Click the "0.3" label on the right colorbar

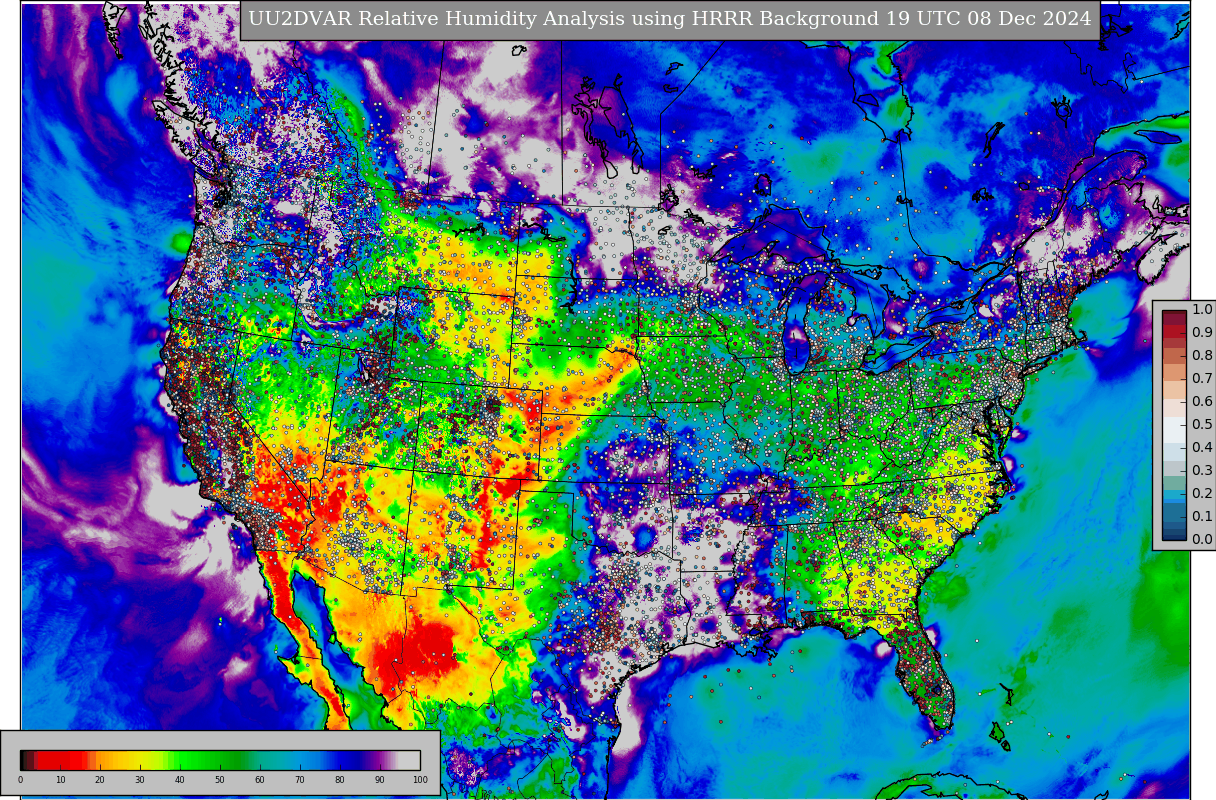pyautogui.click(x=1202, y=471)
